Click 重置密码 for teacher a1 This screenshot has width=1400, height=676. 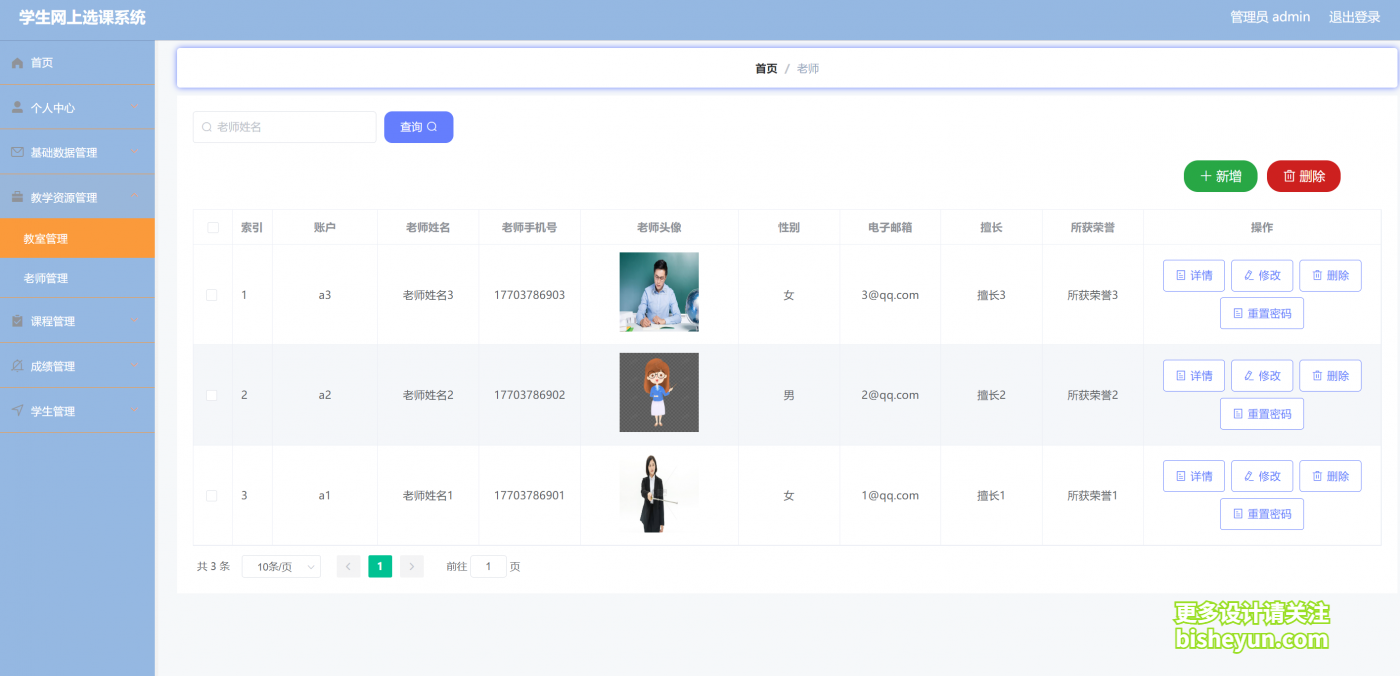(x=1262, y=514)
